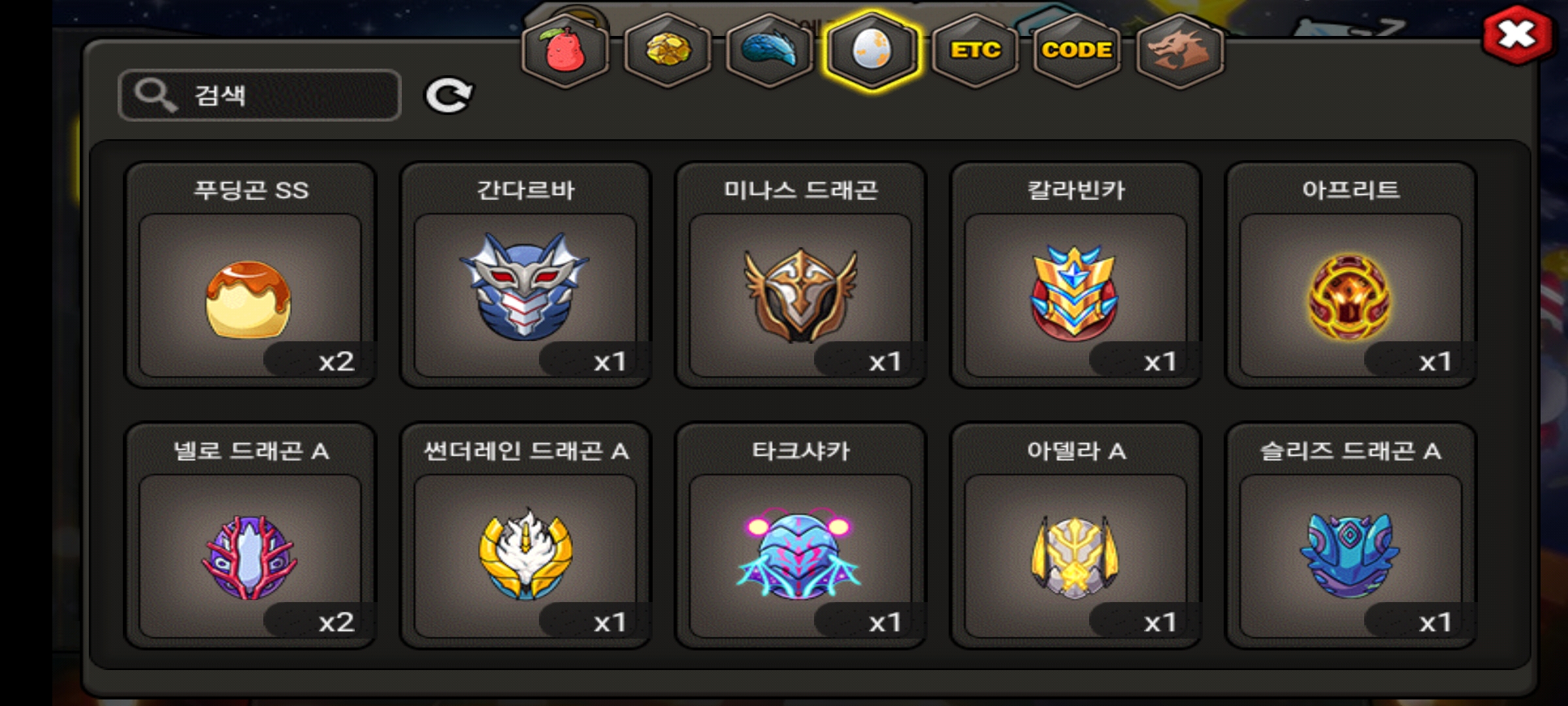Image resolution: width=1568 pixels, height=706 pixels.
Task: Click the 검색 search field
Action: (x=259, y=95)
